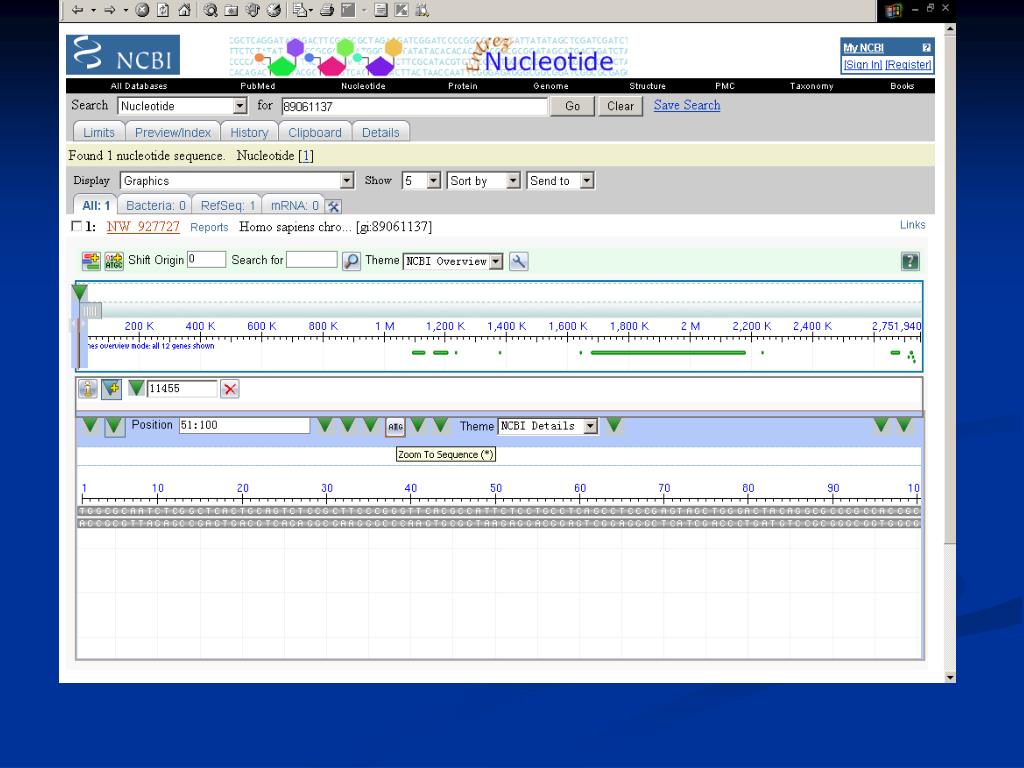Switch to the History tab

(249, 132)
